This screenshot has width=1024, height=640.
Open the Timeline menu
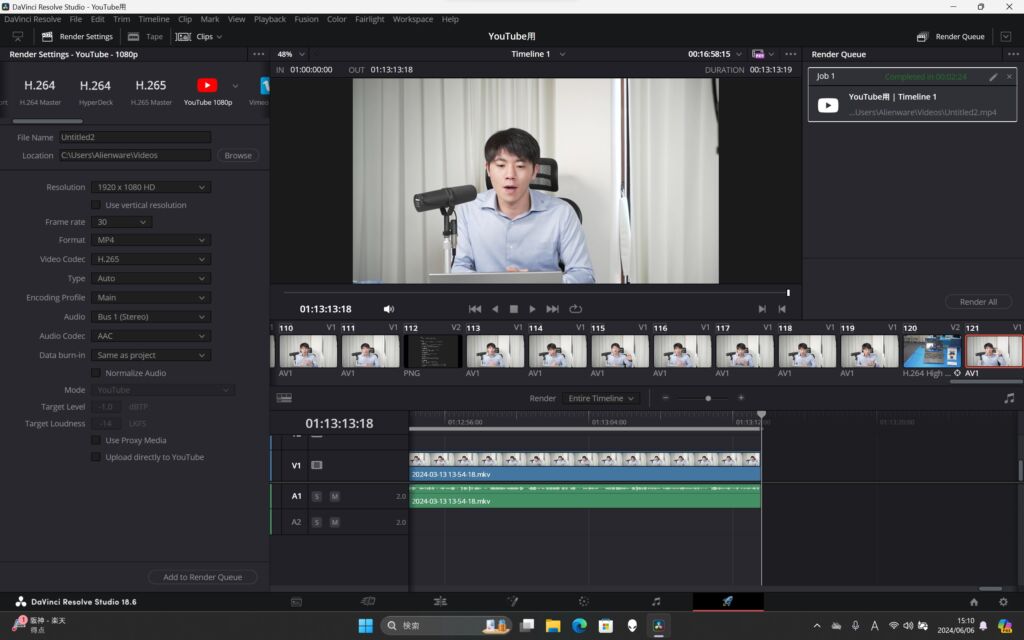(x=153, y=19)
